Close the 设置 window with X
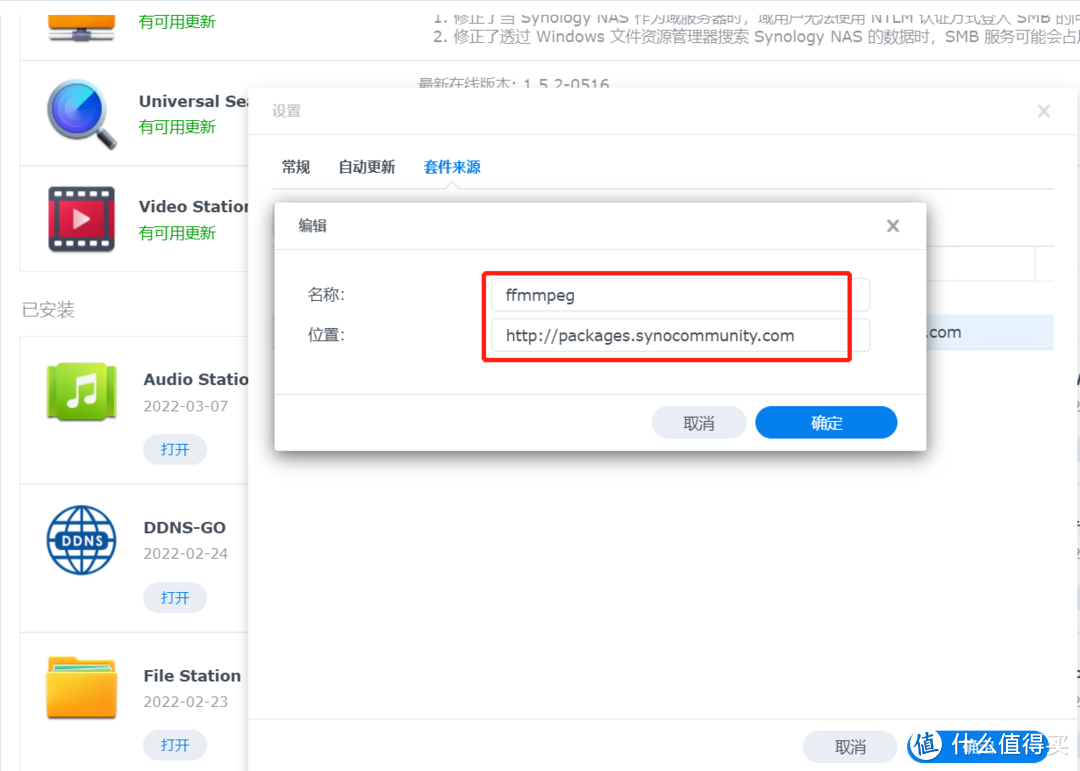 pyautogui.click(x=1043, y=111)
